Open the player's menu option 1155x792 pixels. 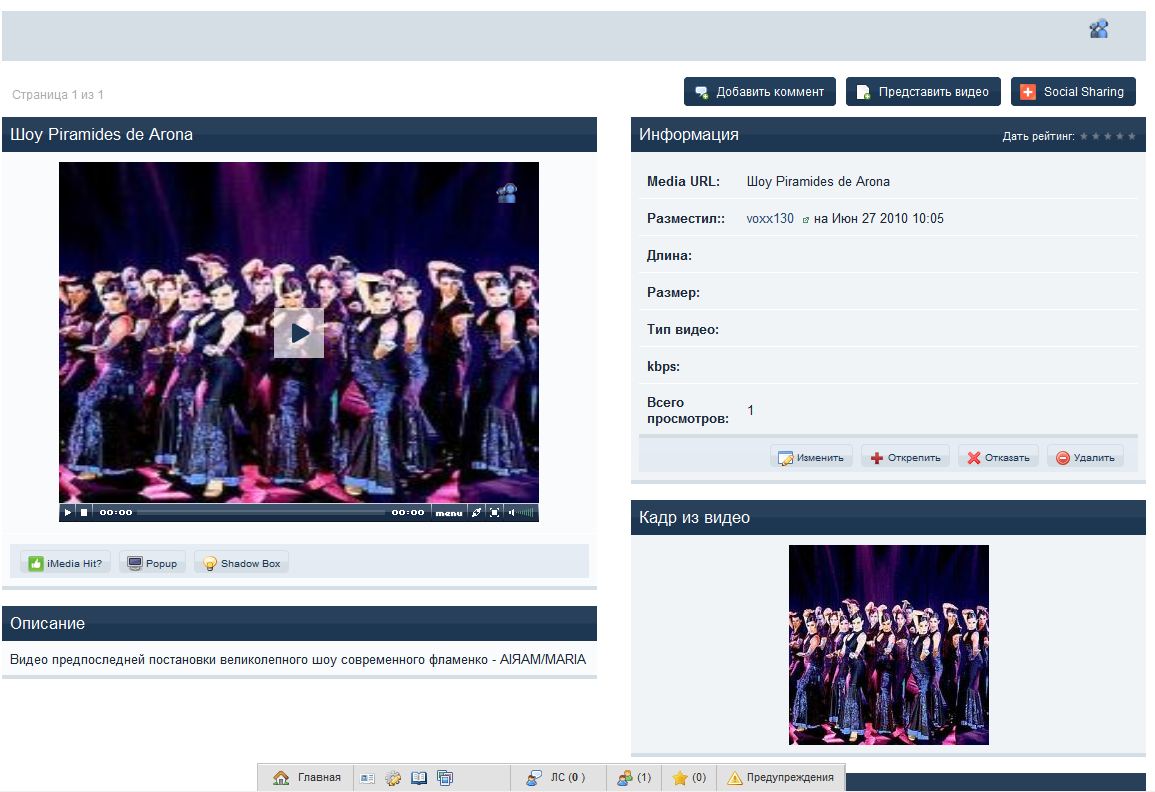[449, 512]
